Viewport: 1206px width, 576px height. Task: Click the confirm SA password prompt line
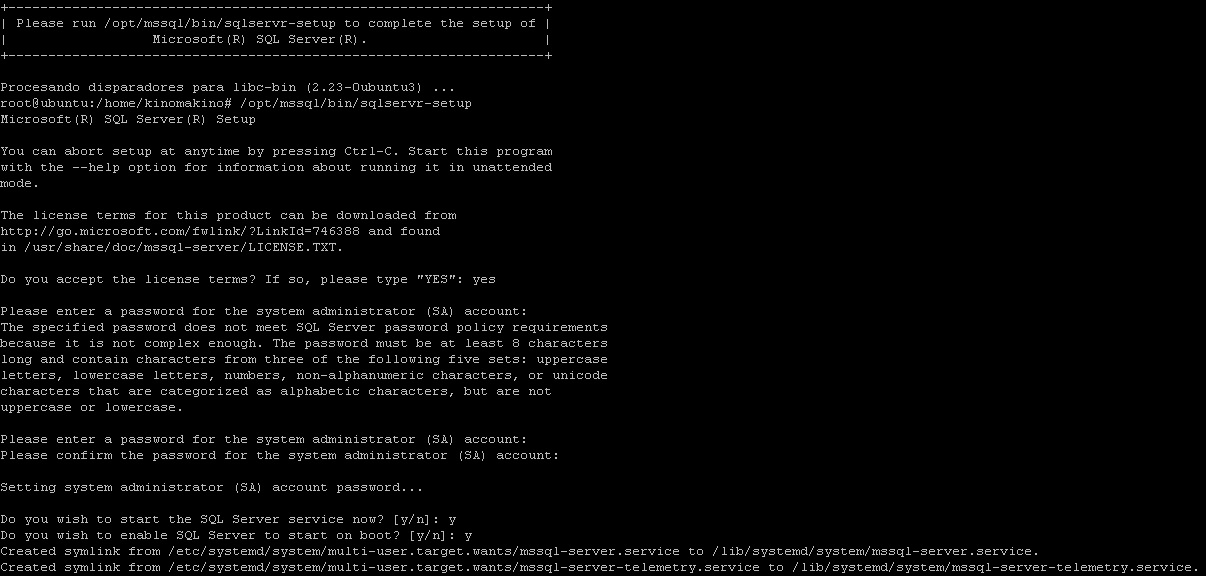click(280, 455)
